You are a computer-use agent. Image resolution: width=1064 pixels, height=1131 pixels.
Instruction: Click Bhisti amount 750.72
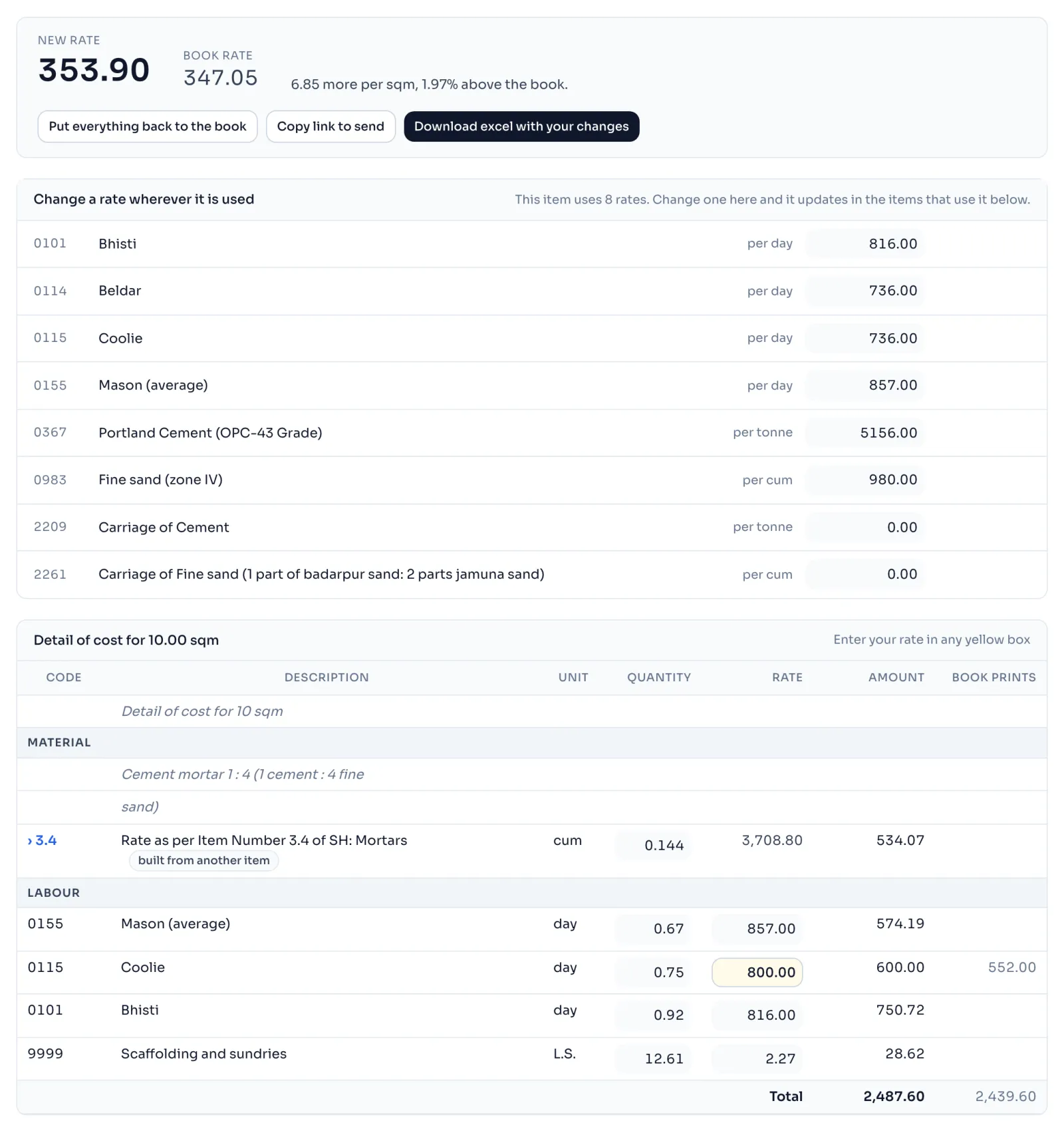pyautogui.click(x=900, y=1010)
